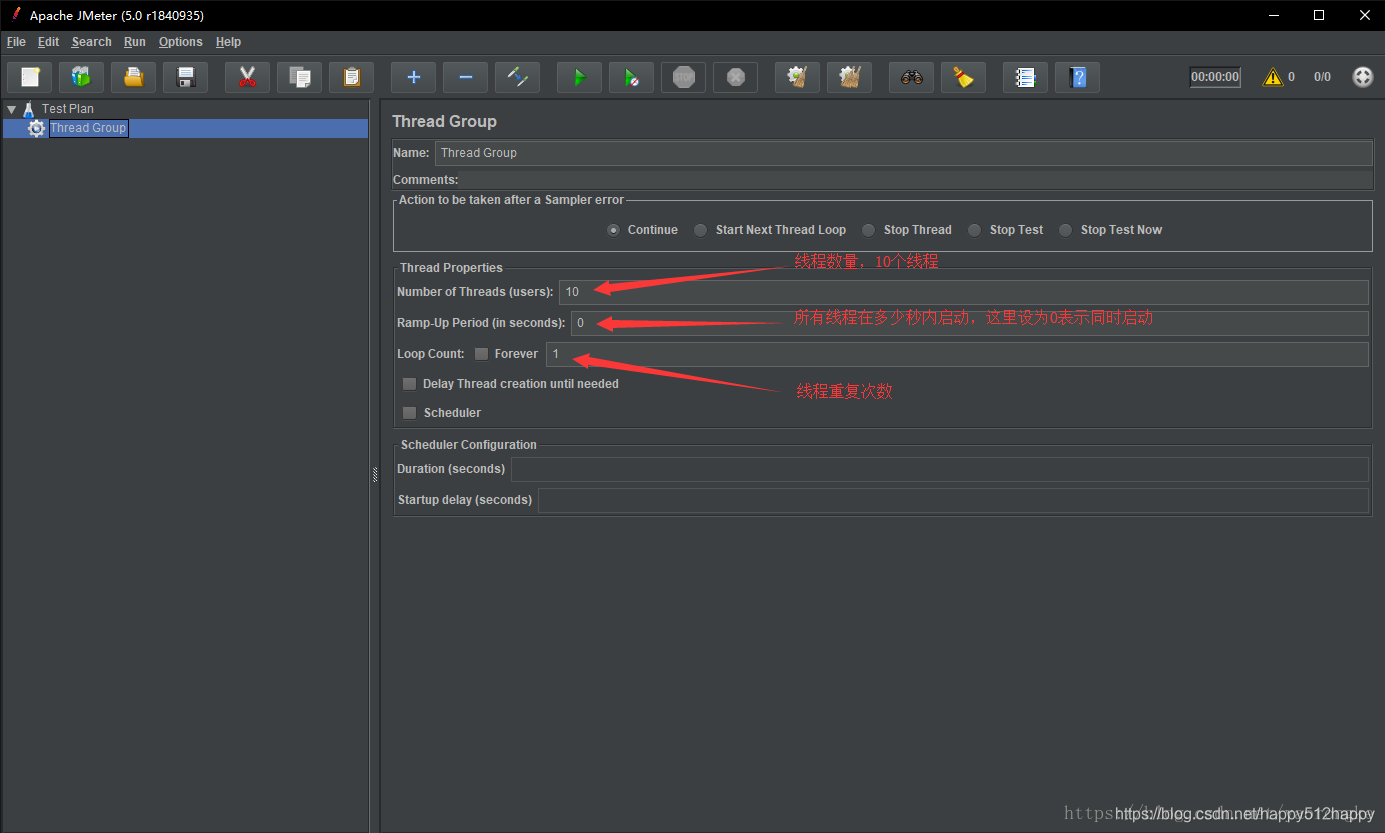This screenshot has width=1385, height=833.
Task: Open the Search menu
Action: 92,42
